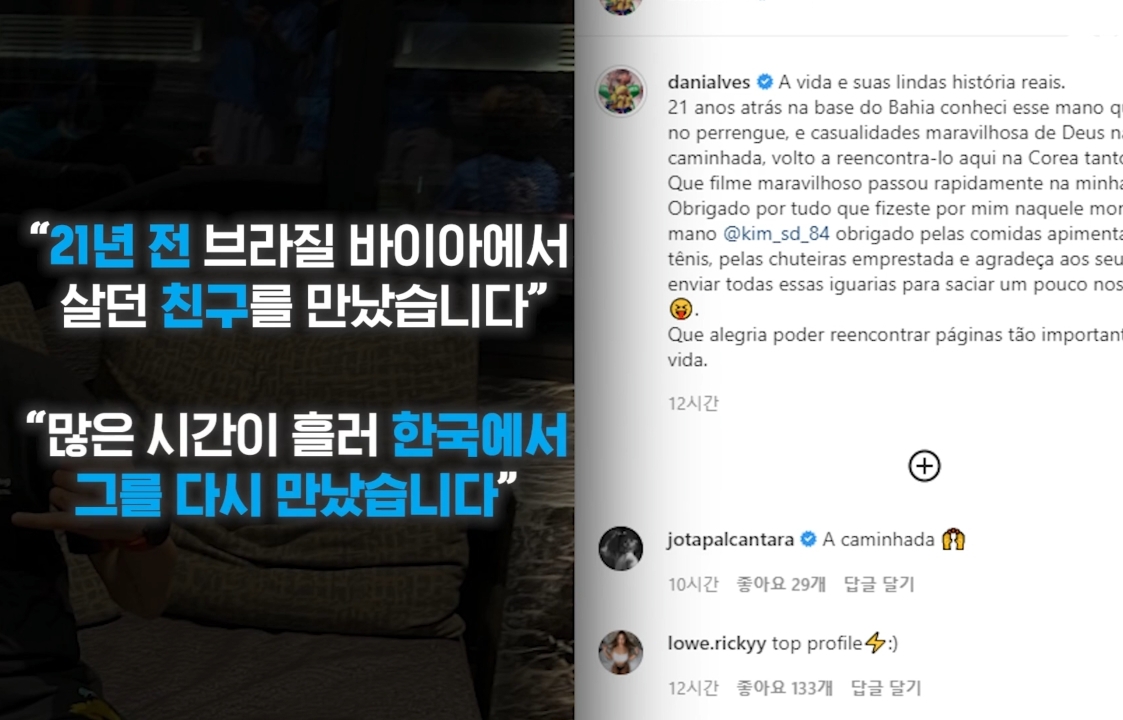Open the lowe.rickyy username link

pos(716,643)
